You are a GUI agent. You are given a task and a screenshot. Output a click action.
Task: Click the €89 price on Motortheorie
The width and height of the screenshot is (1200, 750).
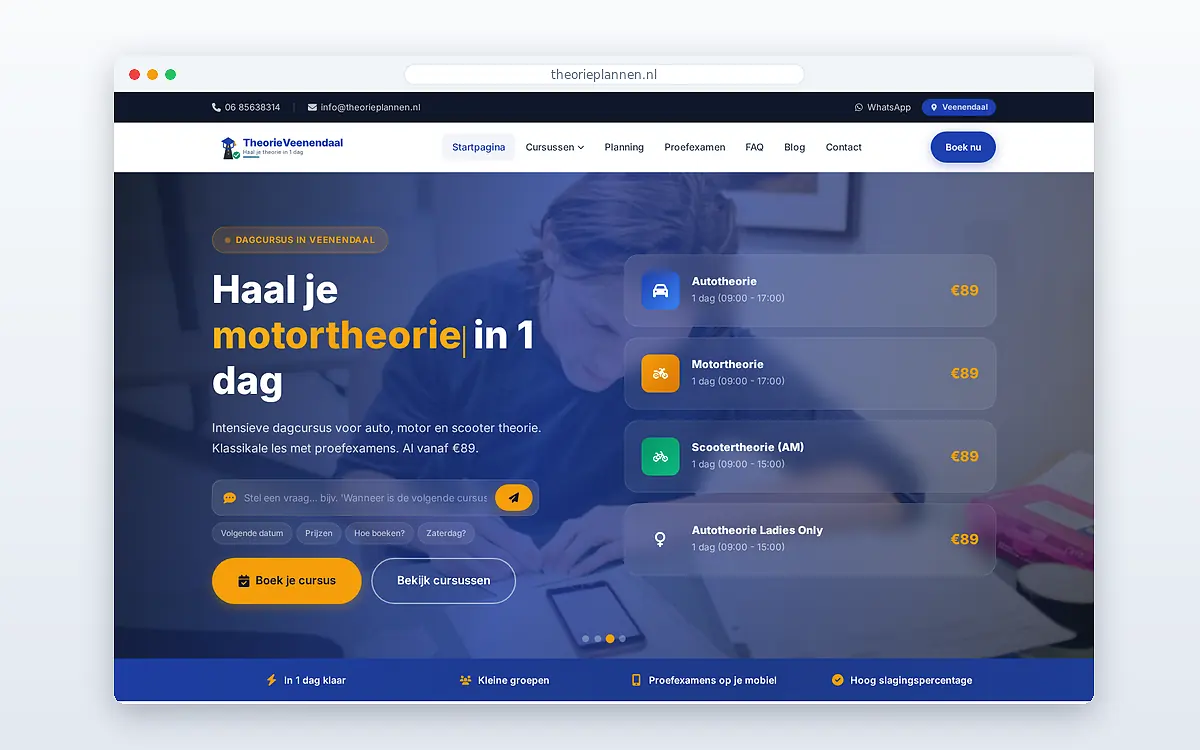pos(964,373)
